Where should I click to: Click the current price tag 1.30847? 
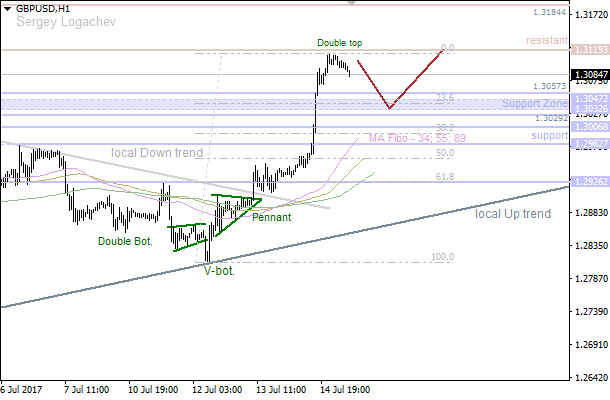tap(588, 74)
